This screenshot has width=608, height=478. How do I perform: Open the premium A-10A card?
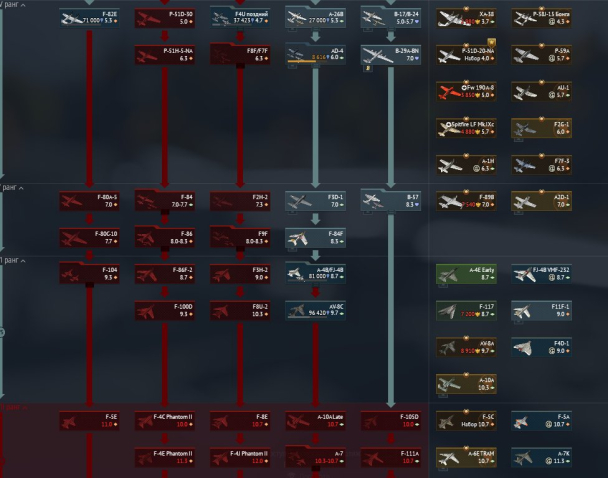click(466, 383)
